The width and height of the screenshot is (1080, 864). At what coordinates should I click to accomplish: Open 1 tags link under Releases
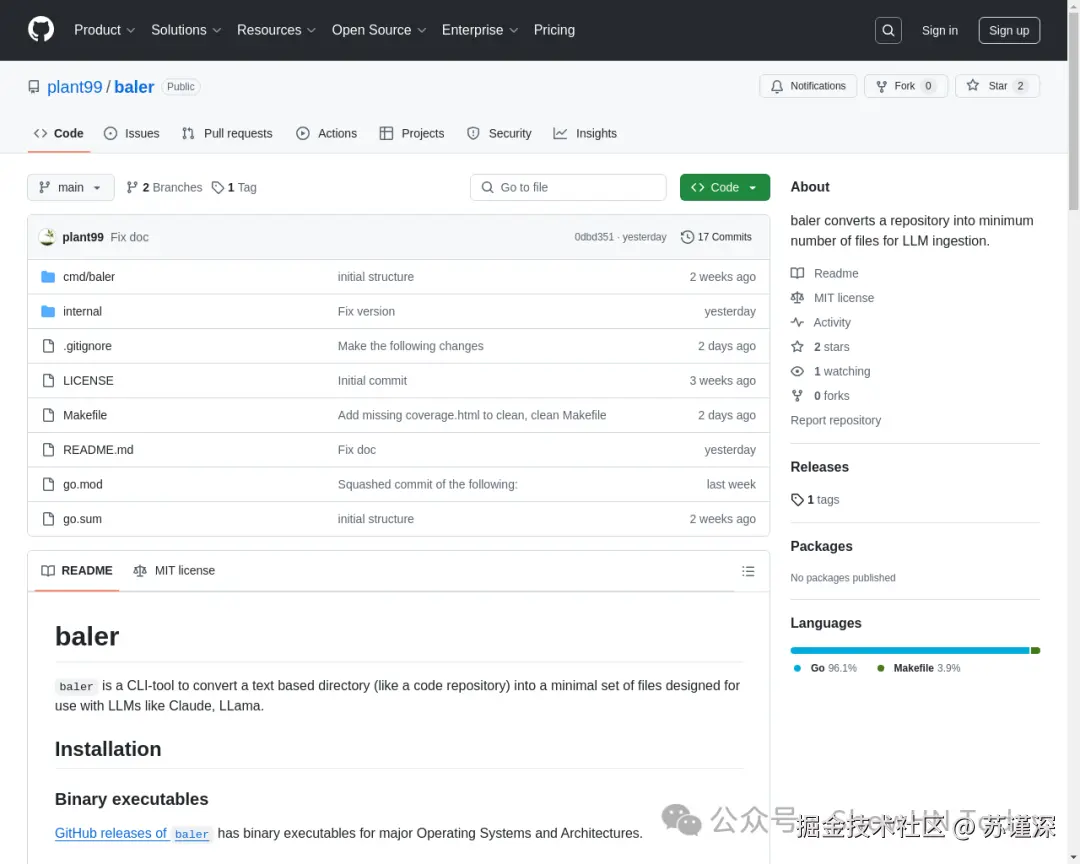[x=815, y=500]
